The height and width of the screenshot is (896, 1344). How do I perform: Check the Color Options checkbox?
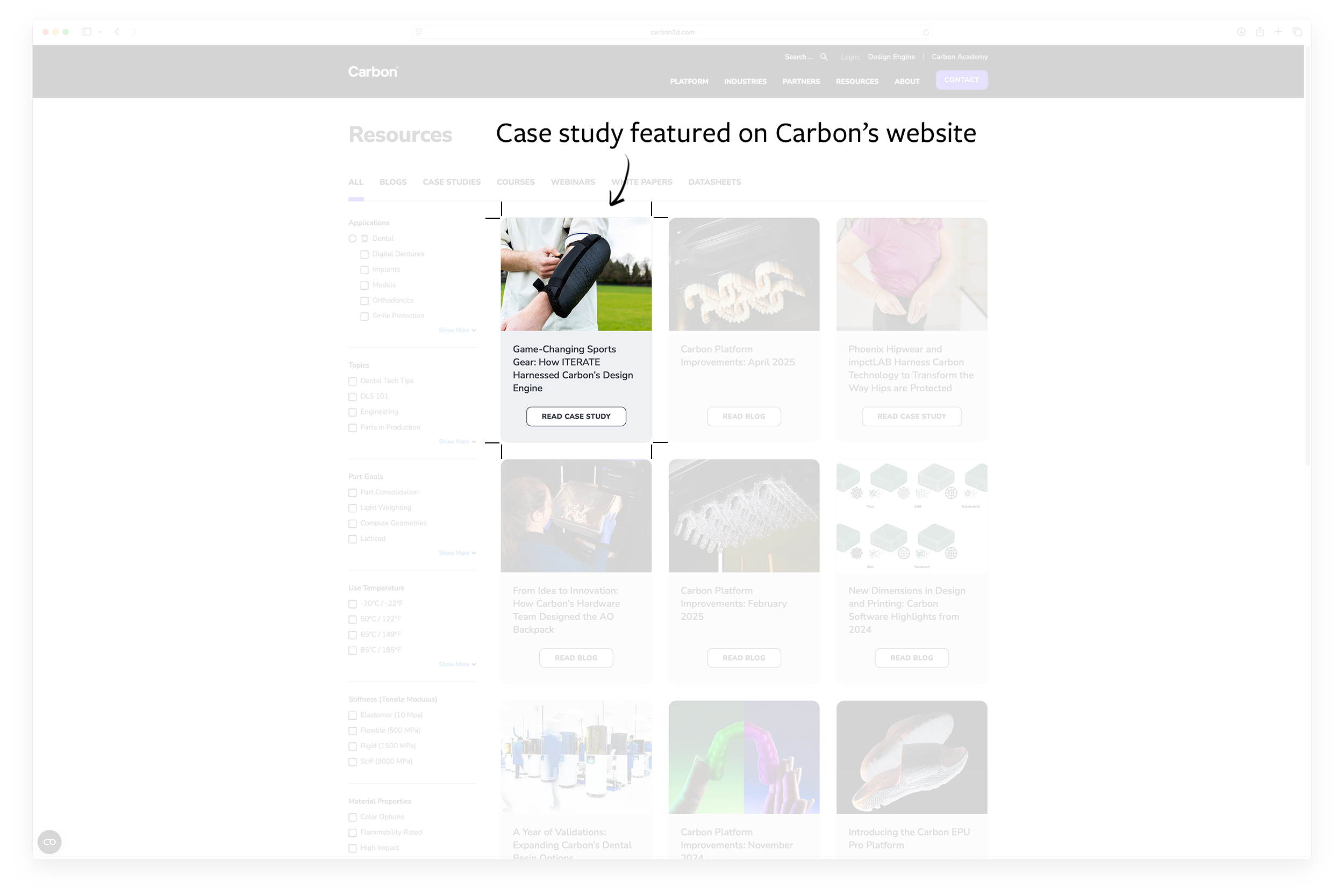tap(353, 817)
